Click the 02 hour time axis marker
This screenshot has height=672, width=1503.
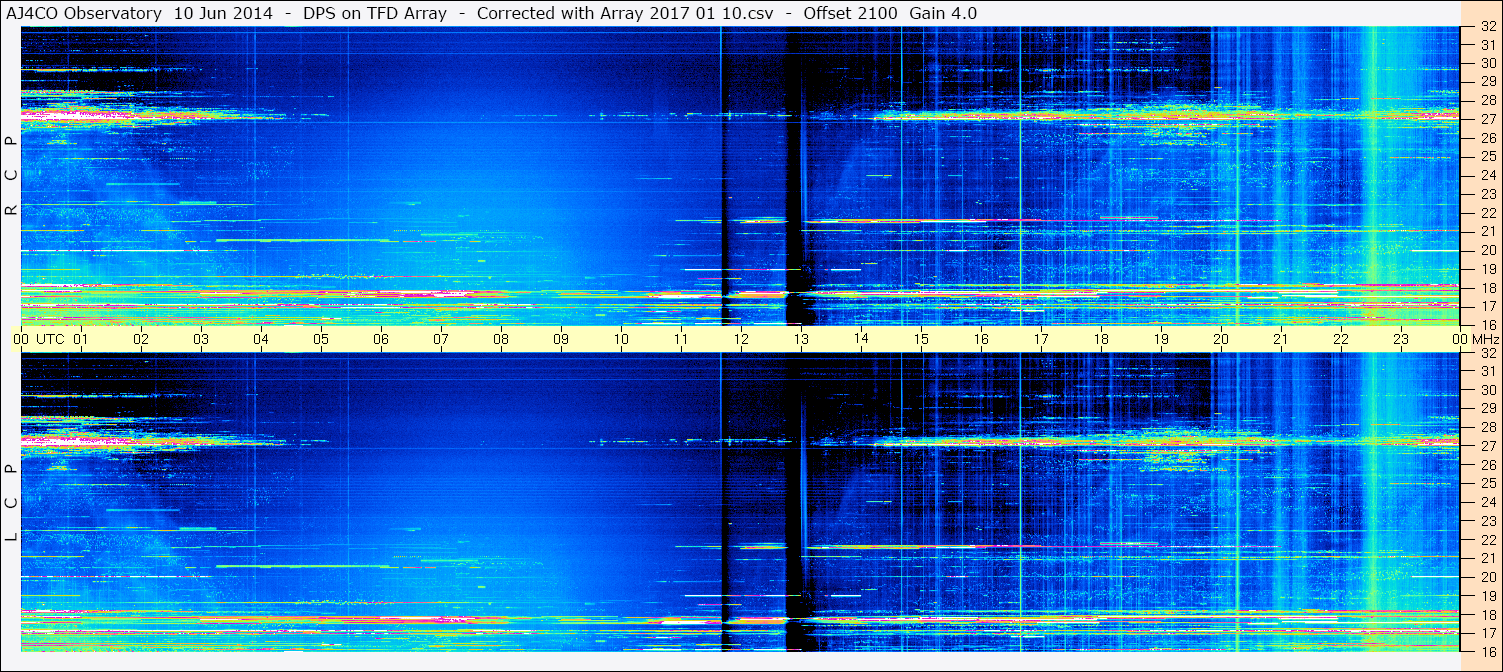click(x=141, y=339)
